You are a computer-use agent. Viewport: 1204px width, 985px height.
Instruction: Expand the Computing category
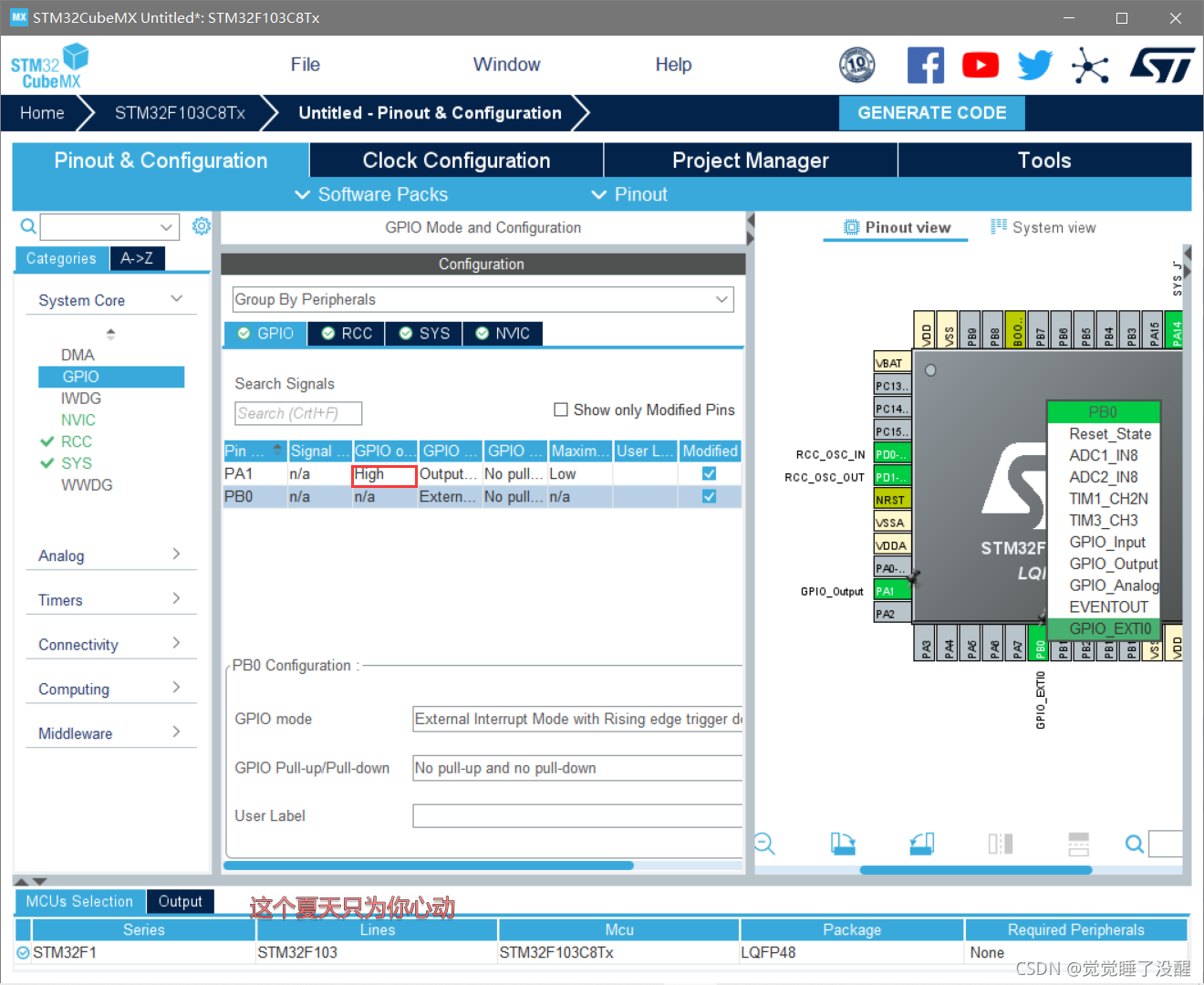[x=176, y=688]
